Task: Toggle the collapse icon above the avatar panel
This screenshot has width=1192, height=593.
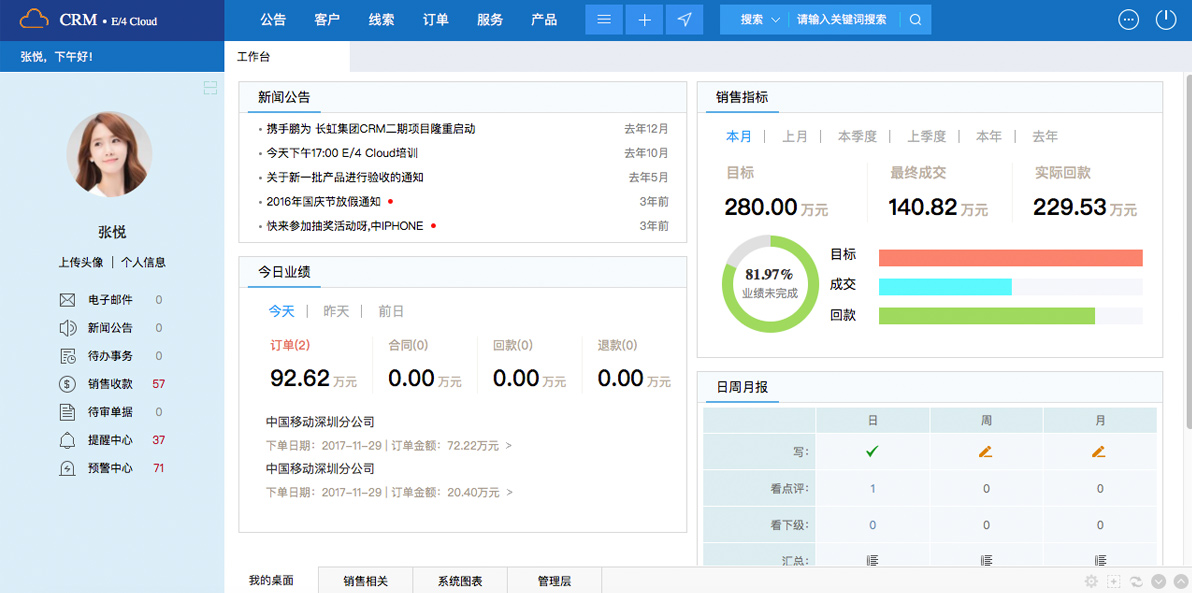Action: point(210,88)
